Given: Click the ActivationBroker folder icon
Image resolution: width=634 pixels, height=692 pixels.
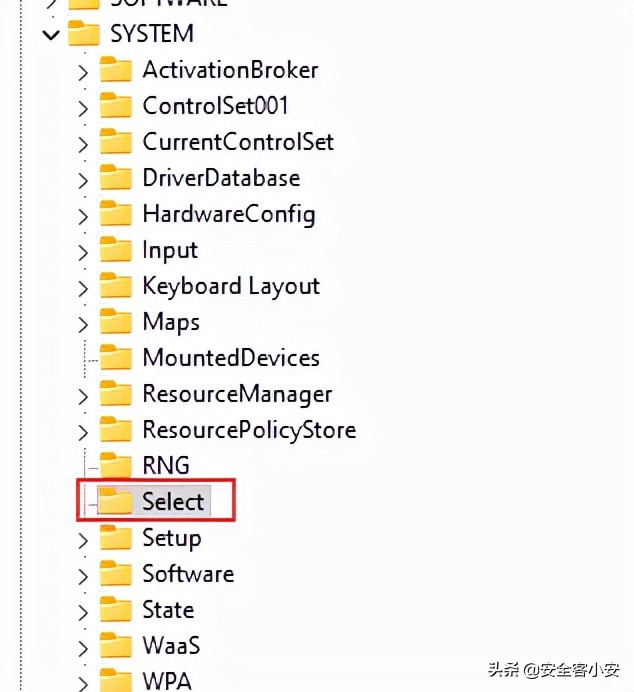Looking at the screenshot, I should (116, 70).
